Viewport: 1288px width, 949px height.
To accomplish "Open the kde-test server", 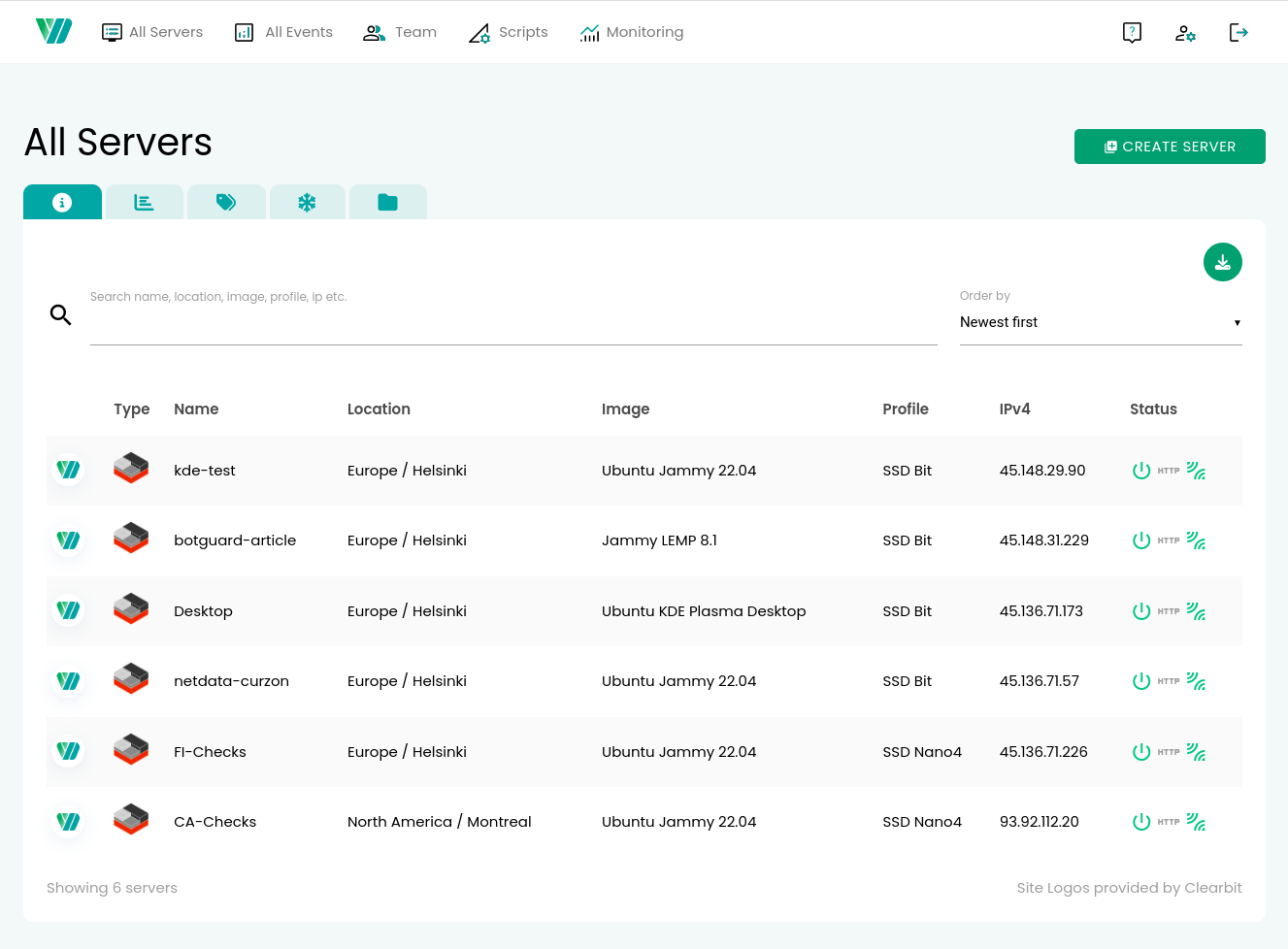I will [x=205, y=471].
